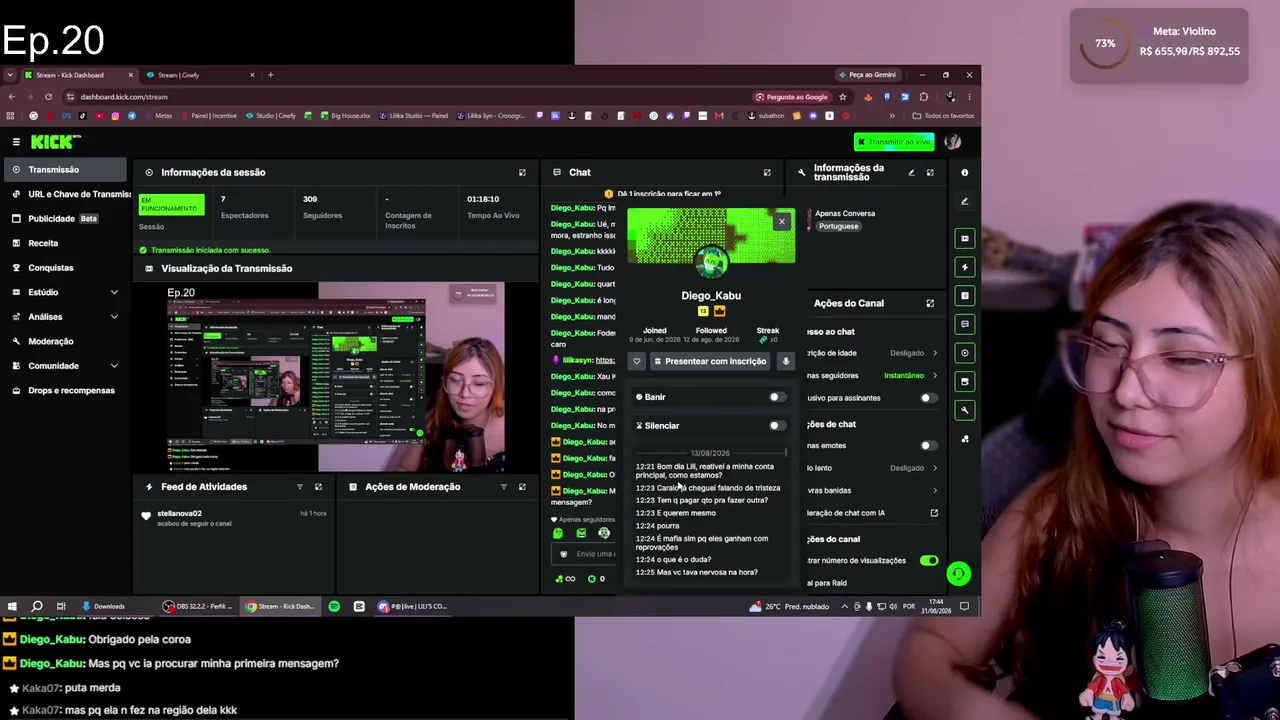Open the Kick sidebar hamburger menu
1280x720 pixels.
tap(16, 142)
